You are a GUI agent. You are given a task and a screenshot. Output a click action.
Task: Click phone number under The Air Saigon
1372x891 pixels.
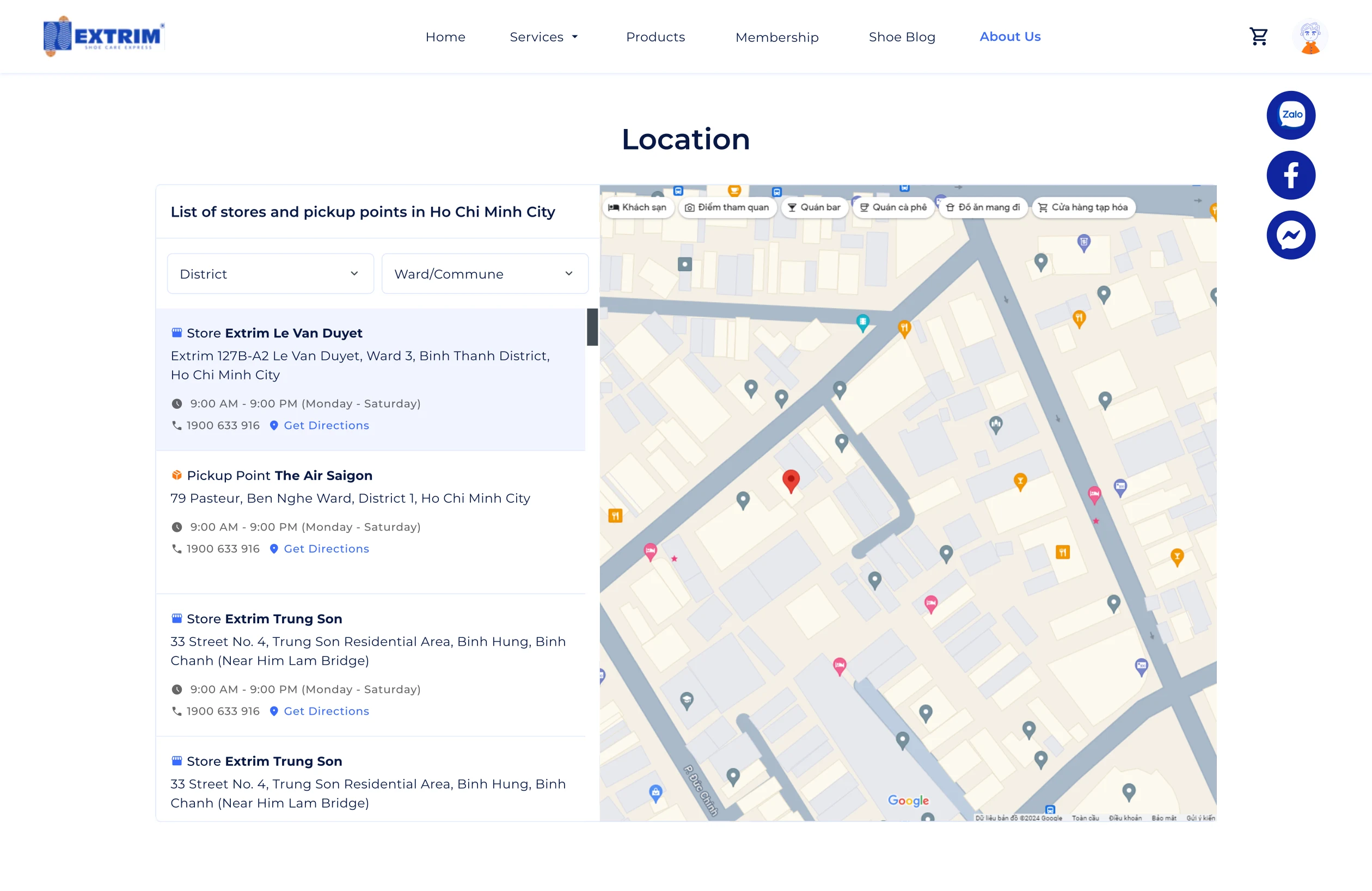[x=223, y=549]
